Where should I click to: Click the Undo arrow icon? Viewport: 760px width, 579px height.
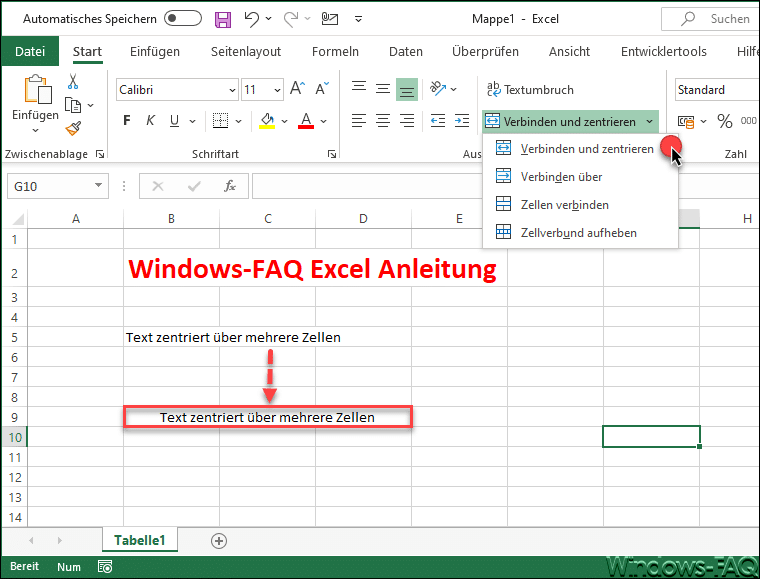(252, 19)
